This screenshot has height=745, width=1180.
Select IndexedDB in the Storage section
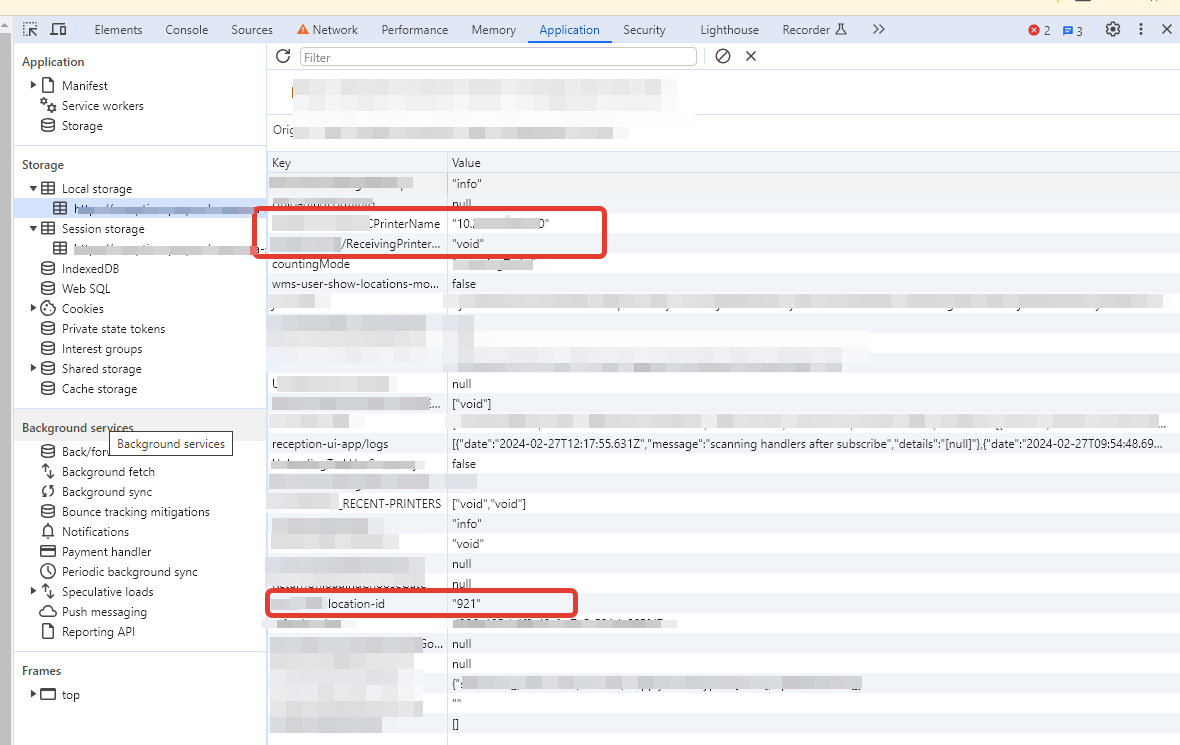(x=90, y=268)
